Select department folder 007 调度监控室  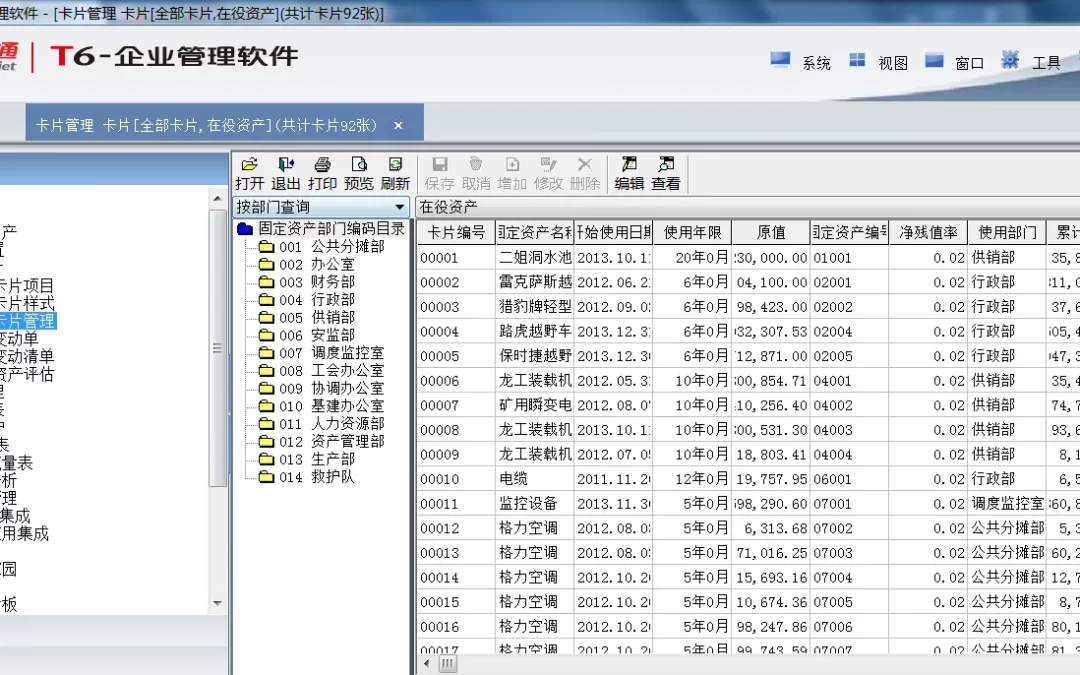(322, 353)
